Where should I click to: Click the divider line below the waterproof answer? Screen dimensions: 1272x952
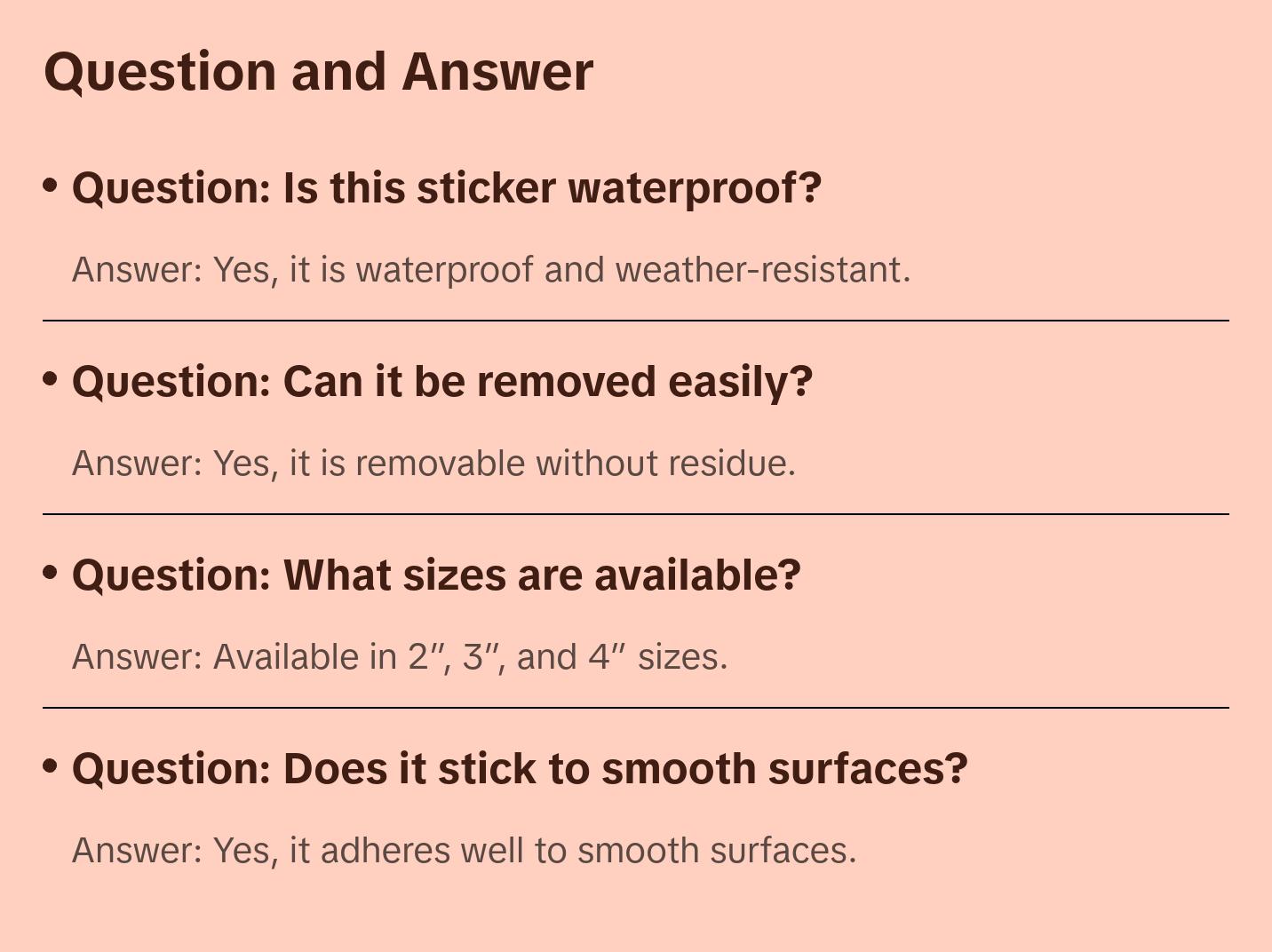(x=636, y=321)
